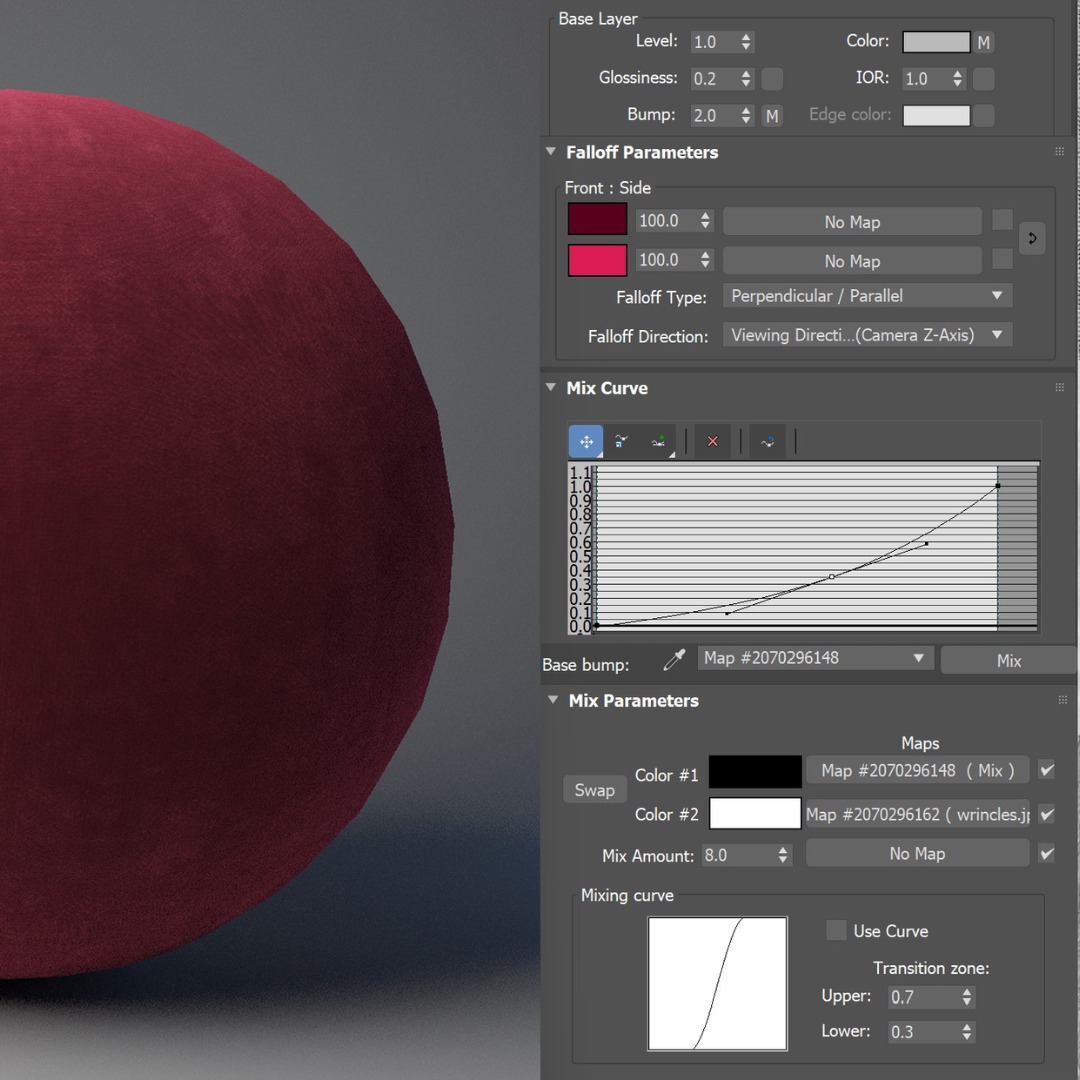1080x1080 pixels.
Task: Open the dark red Front color swatch
Action: pos(596,218)
